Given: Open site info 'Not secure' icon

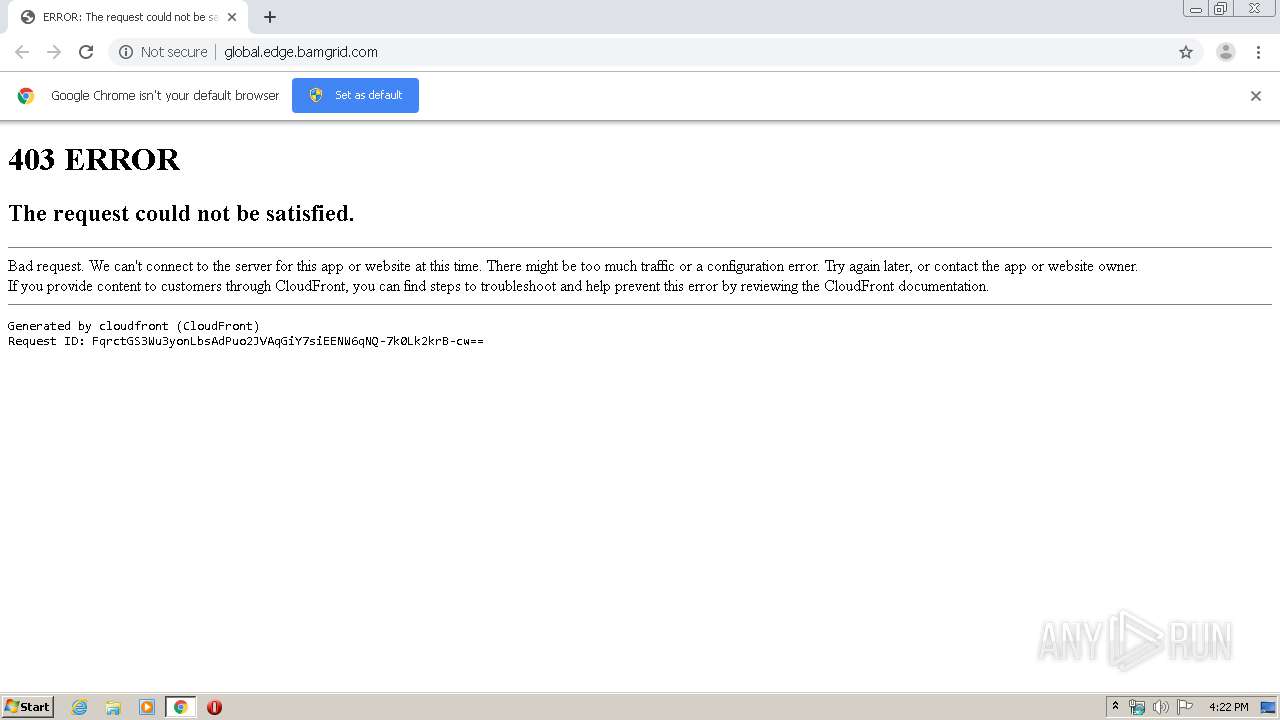Looking at the screenshot, I should 126,52.
